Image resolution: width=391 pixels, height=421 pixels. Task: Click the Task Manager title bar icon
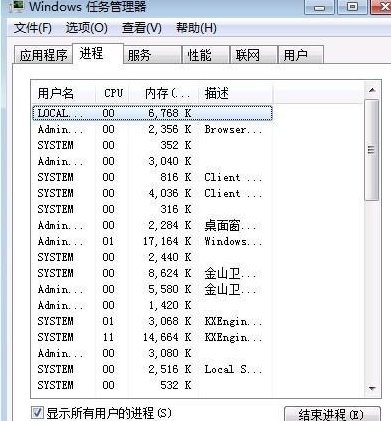point(16,6)
